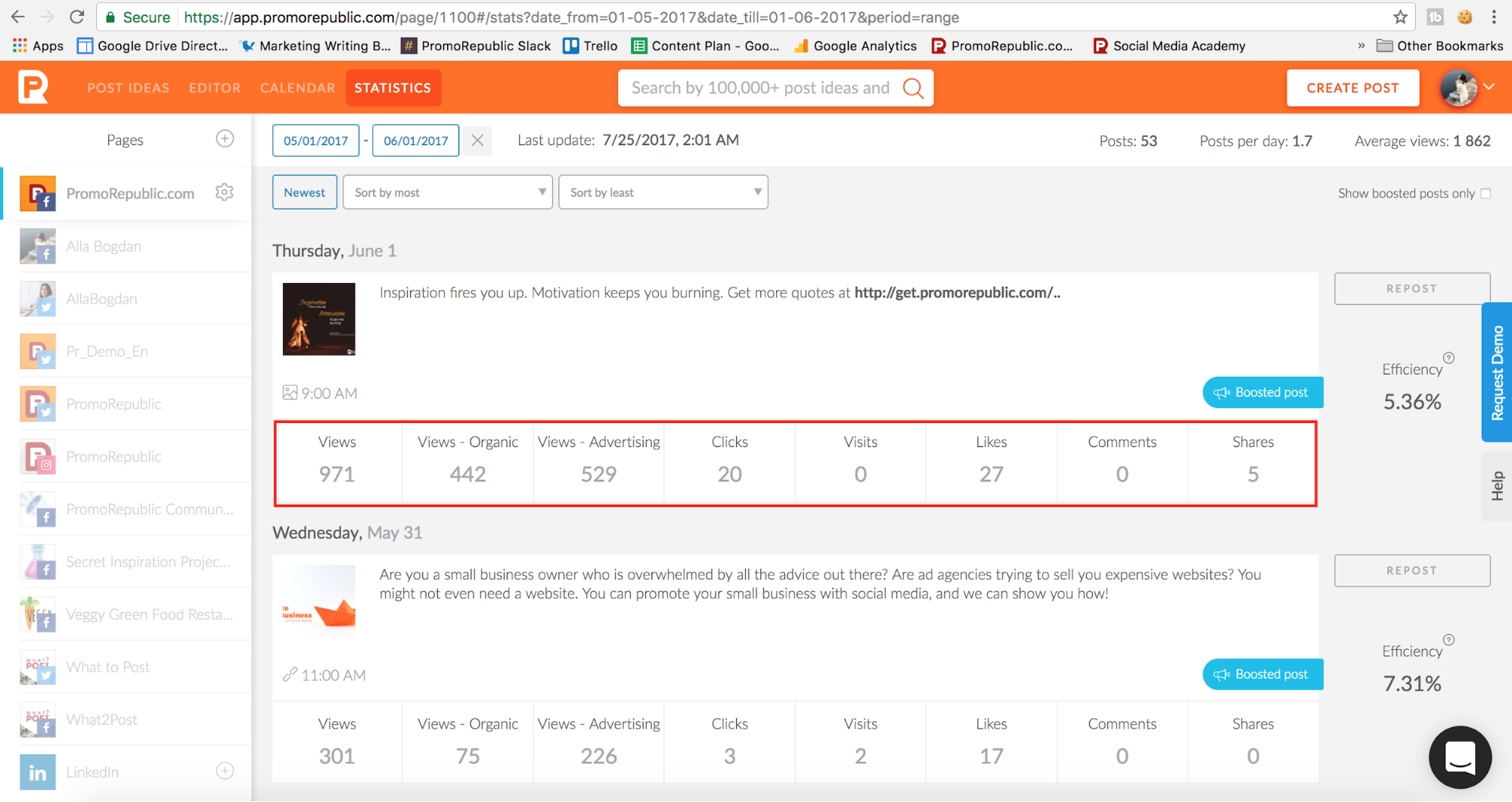This screenshot has width=1512, height=802.
Task: Open the Help side tab
Action: pos(1496,486)
